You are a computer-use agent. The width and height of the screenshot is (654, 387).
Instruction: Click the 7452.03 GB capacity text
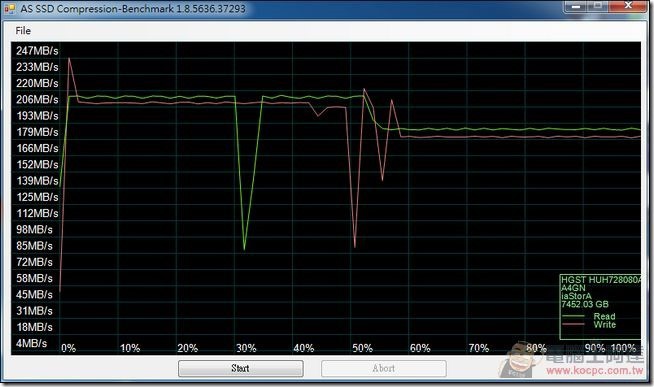pyautogui.click(x=585, y=304)
